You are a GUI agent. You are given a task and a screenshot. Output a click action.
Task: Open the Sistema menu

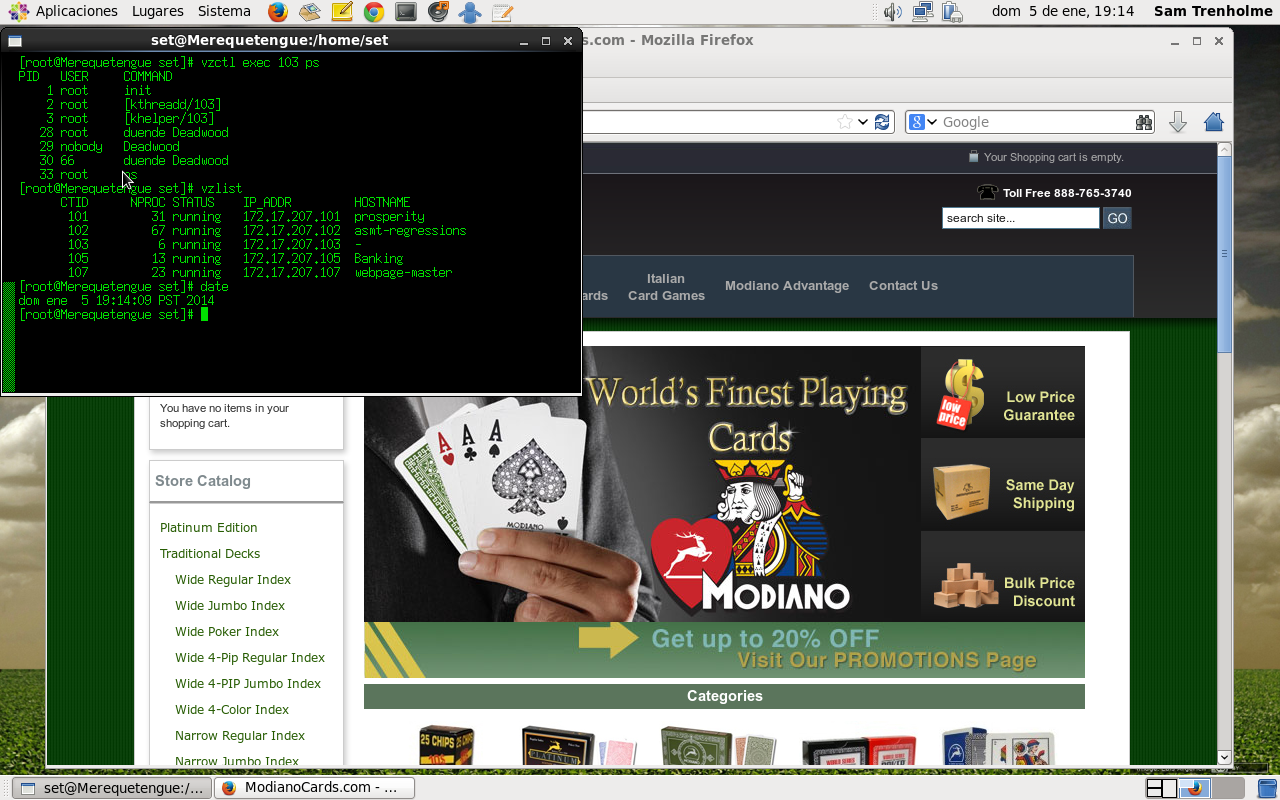[x=224, y=11]
